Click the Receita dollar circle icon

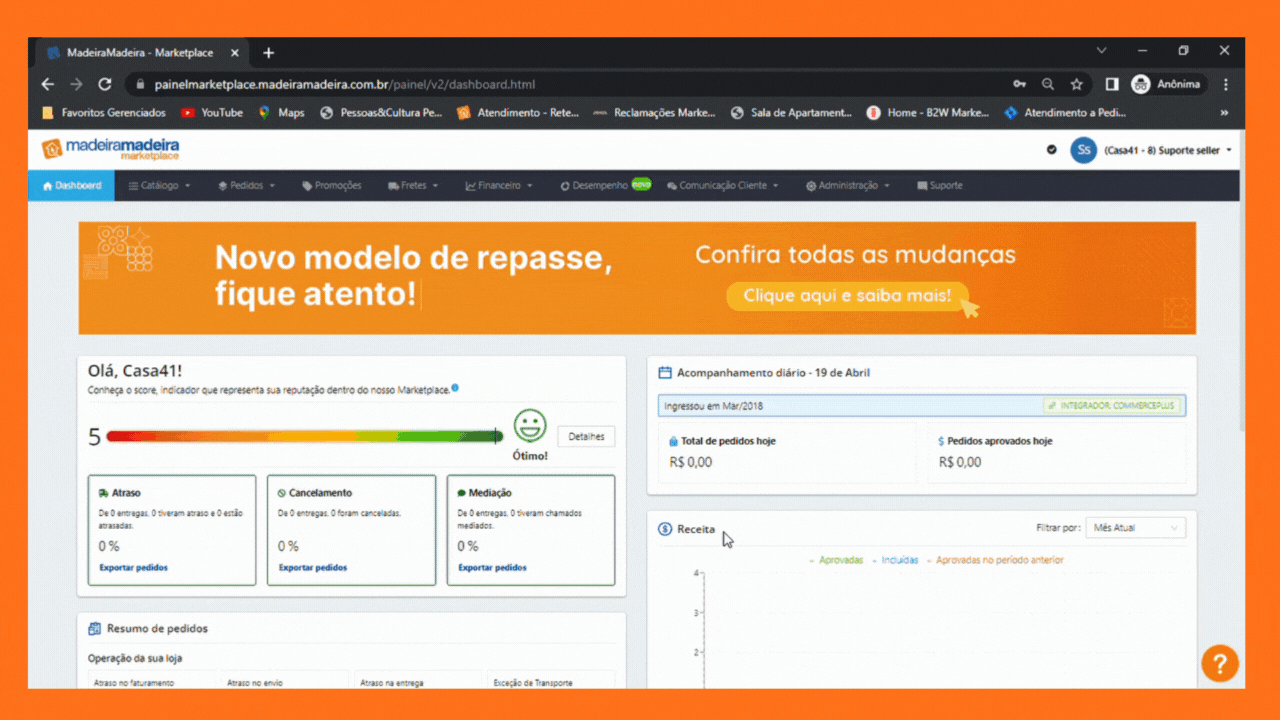click(x=665, y=529)
